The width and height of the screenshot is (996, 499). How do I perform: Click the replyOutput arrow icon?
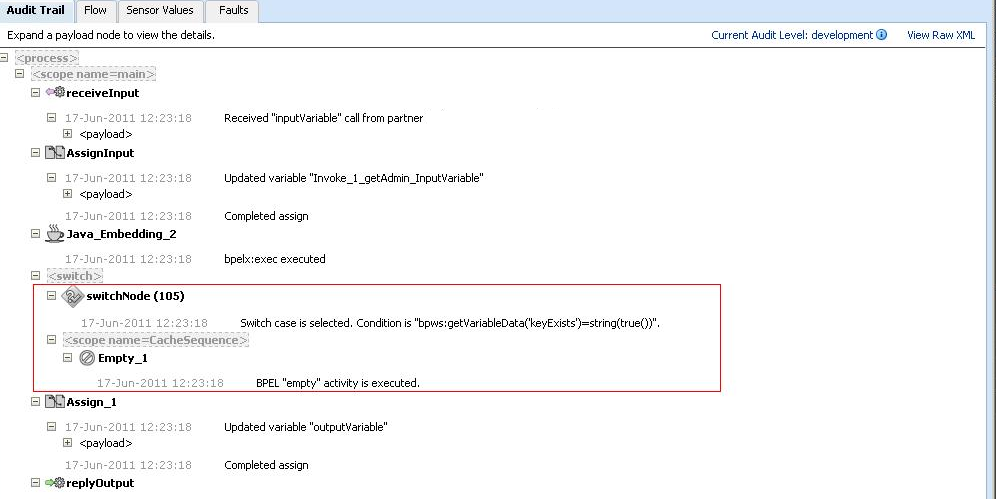pos(55,483)
